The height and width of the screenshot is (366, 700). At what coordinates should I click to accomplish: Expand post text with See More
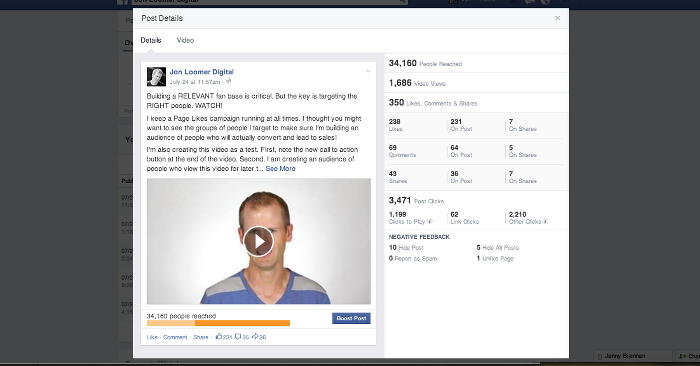pos(280,168)
